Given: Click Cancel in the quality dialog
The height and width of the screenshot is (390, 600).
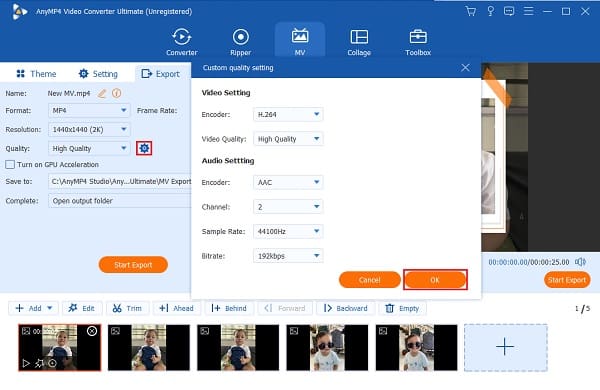Looking at the screenshot, I should tap(370, 280).
